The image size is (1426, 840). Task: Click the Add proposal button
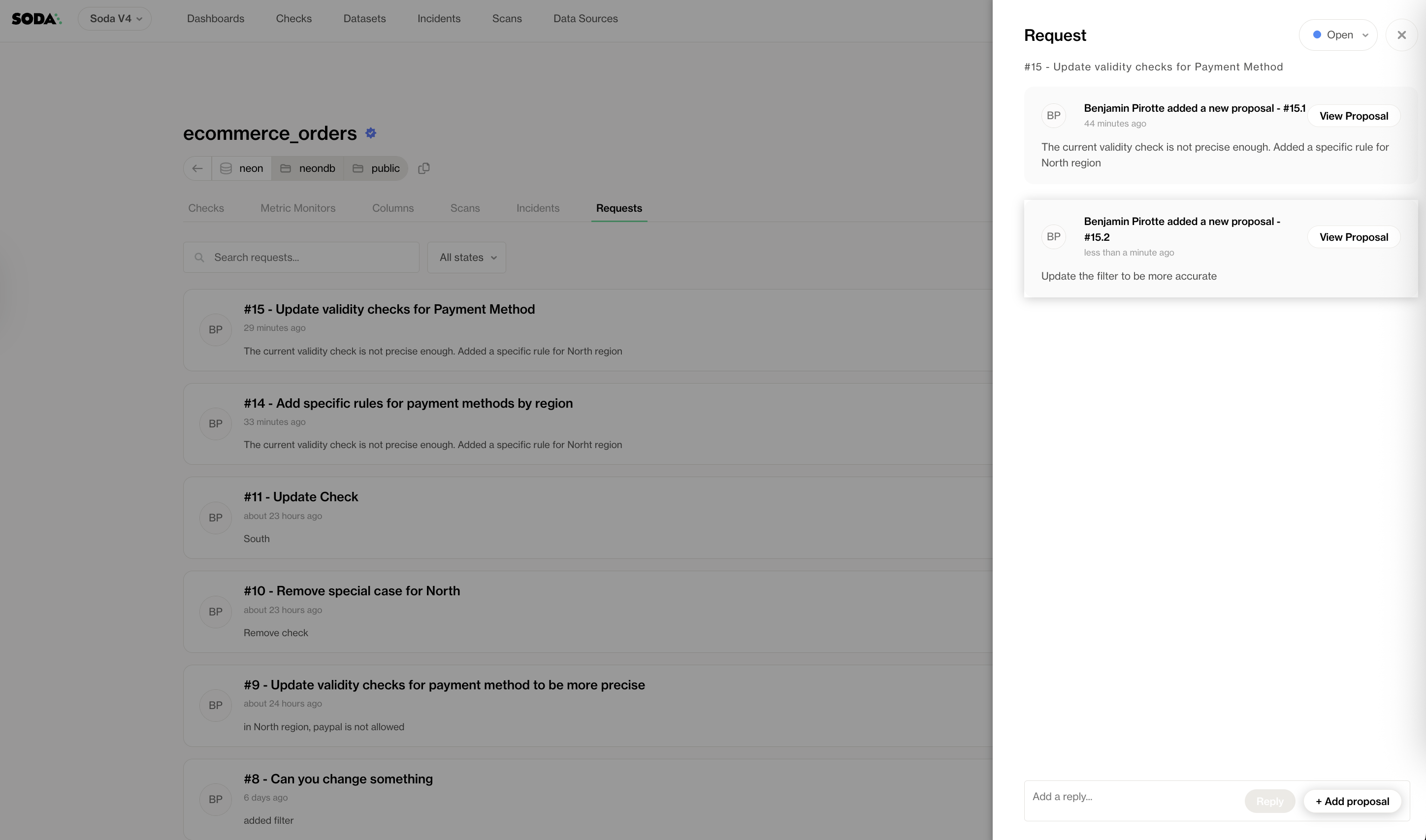(1352, 802)
